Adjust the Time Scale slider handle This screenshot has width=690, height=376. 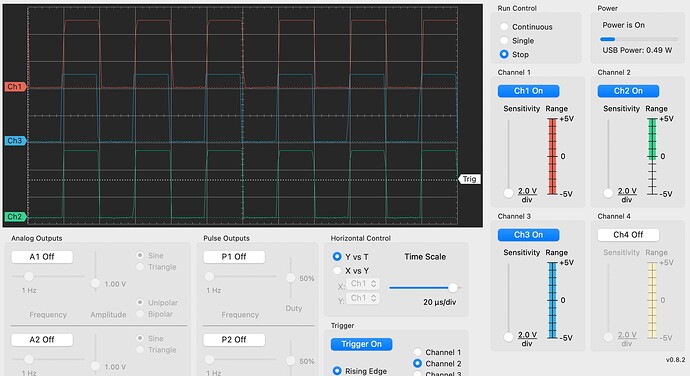[x=452, y=288]
